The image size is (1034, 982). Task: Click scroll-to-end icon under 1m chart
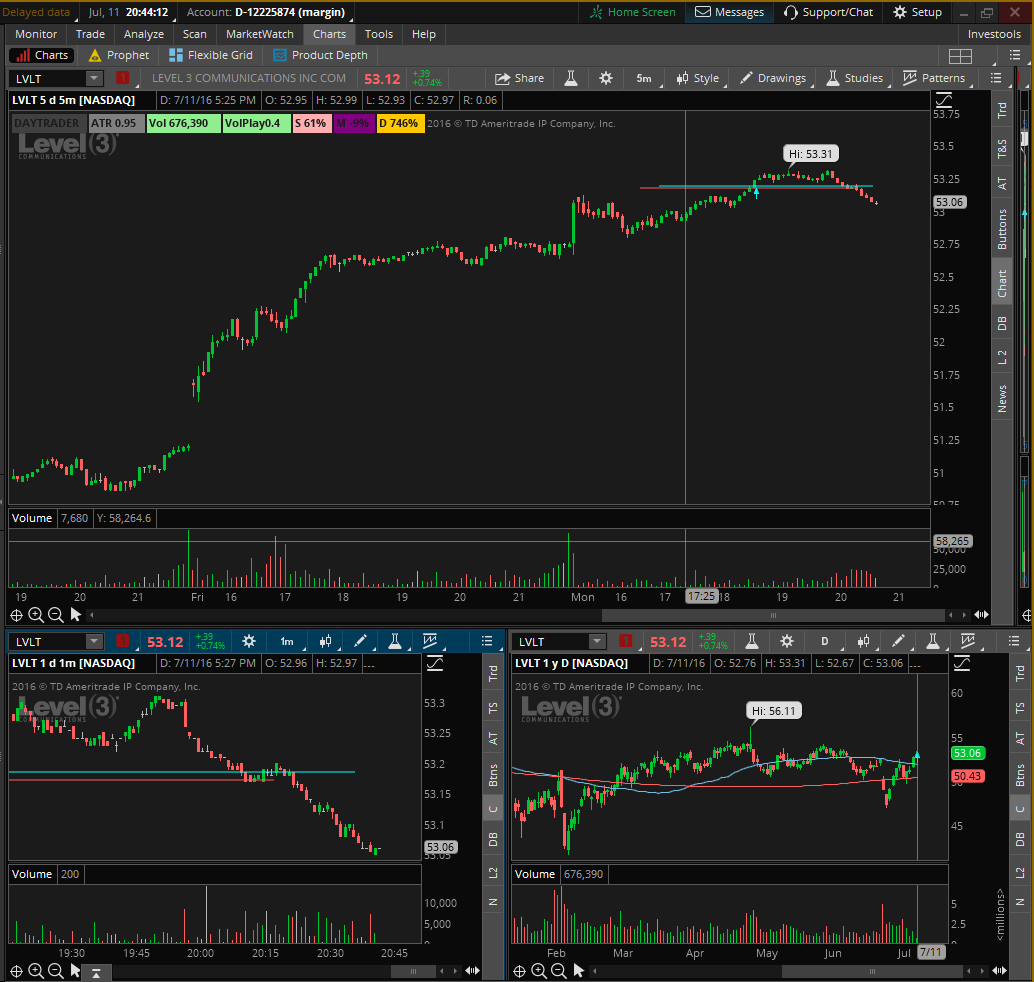(x=96, y=973)
